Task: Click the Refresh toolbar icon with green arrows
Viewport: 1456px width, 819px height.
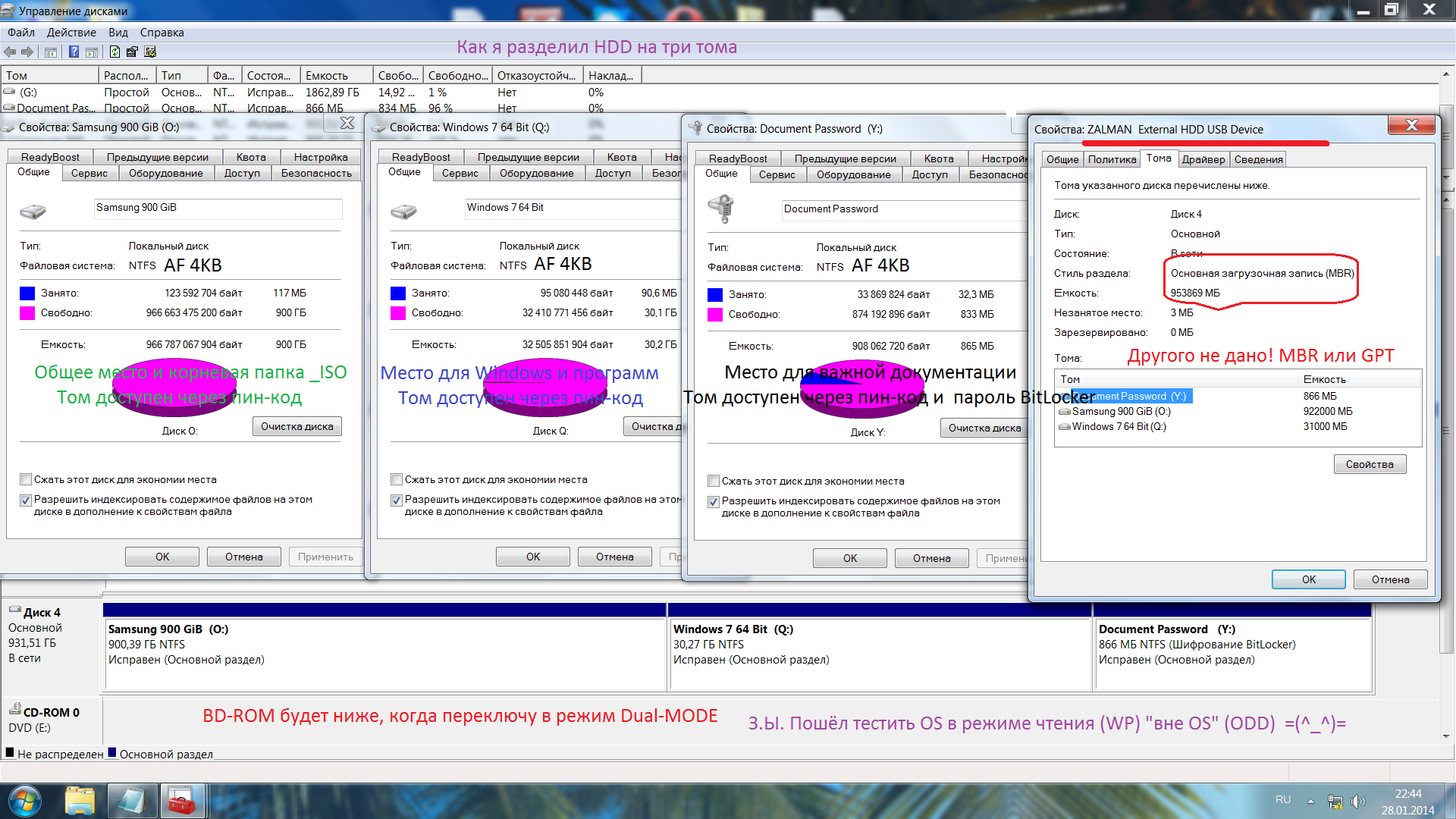Action: [x=115, y=52]
